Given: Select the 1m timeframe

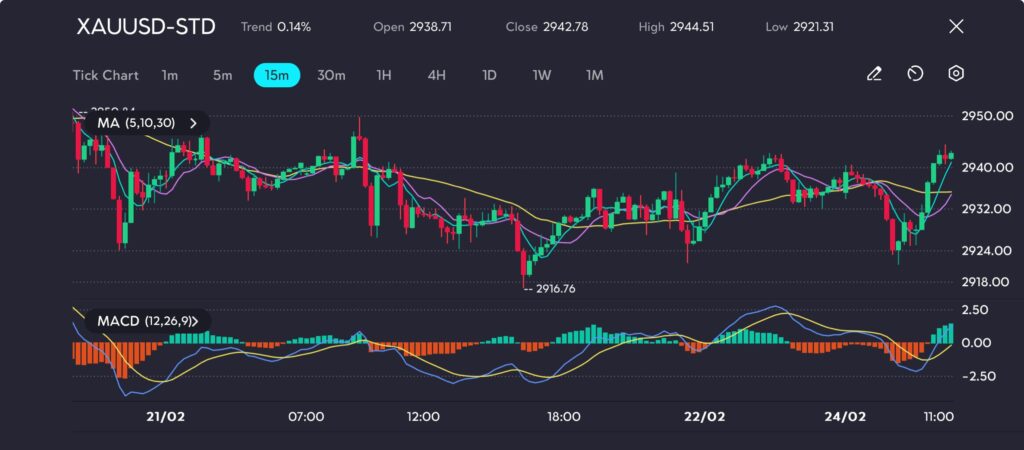Looking at the screenshot, I should pos(170,75).
